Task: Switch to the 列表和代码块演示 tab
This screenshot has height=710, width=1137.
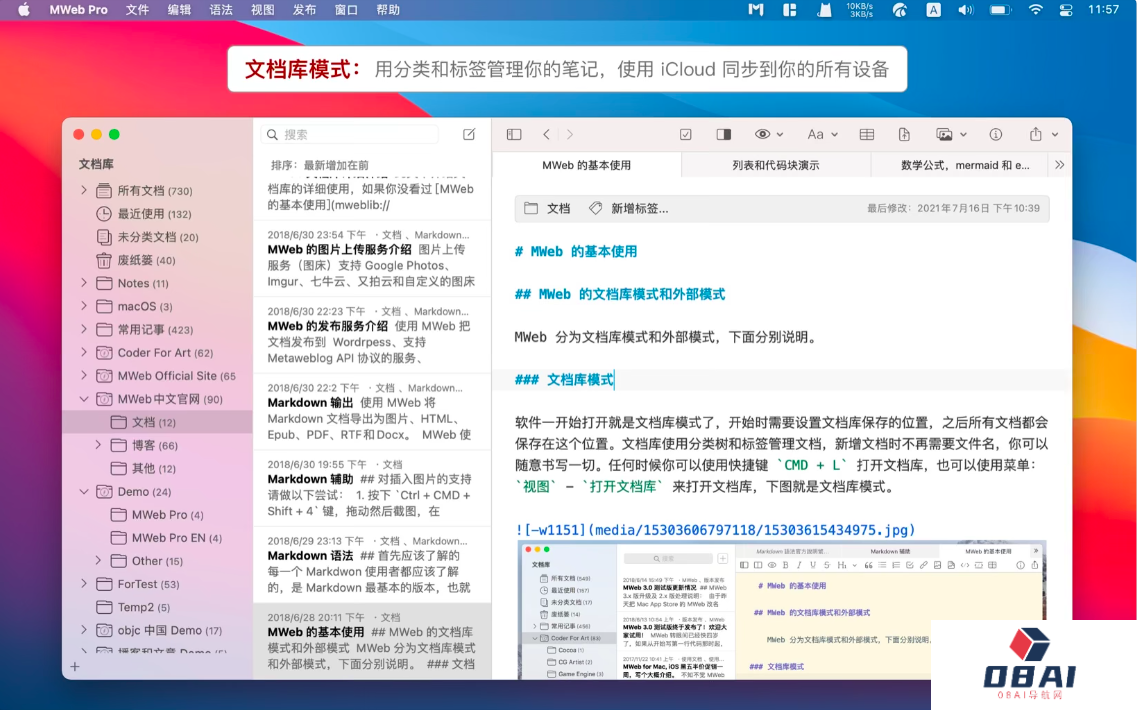Action: click(777, 165)
